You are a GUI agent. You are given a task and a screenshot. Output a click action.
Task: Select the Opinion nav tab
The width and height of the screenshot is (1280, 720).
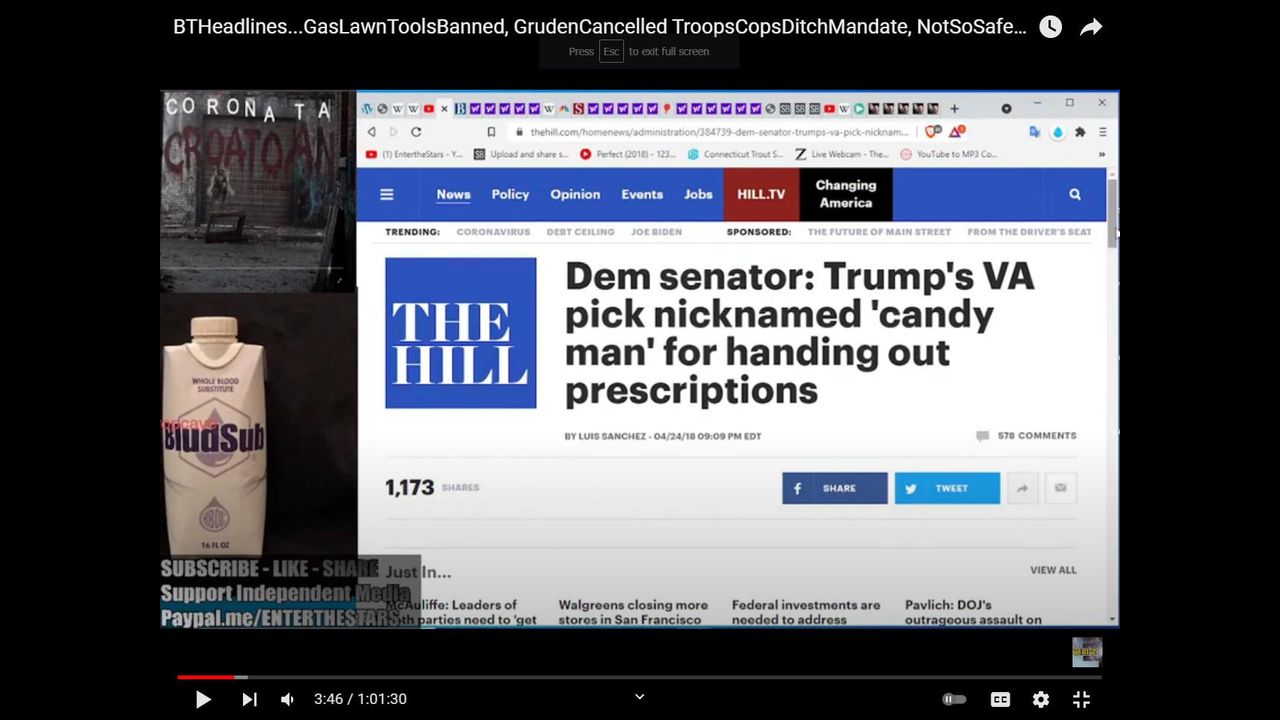[x=575, y=194]
